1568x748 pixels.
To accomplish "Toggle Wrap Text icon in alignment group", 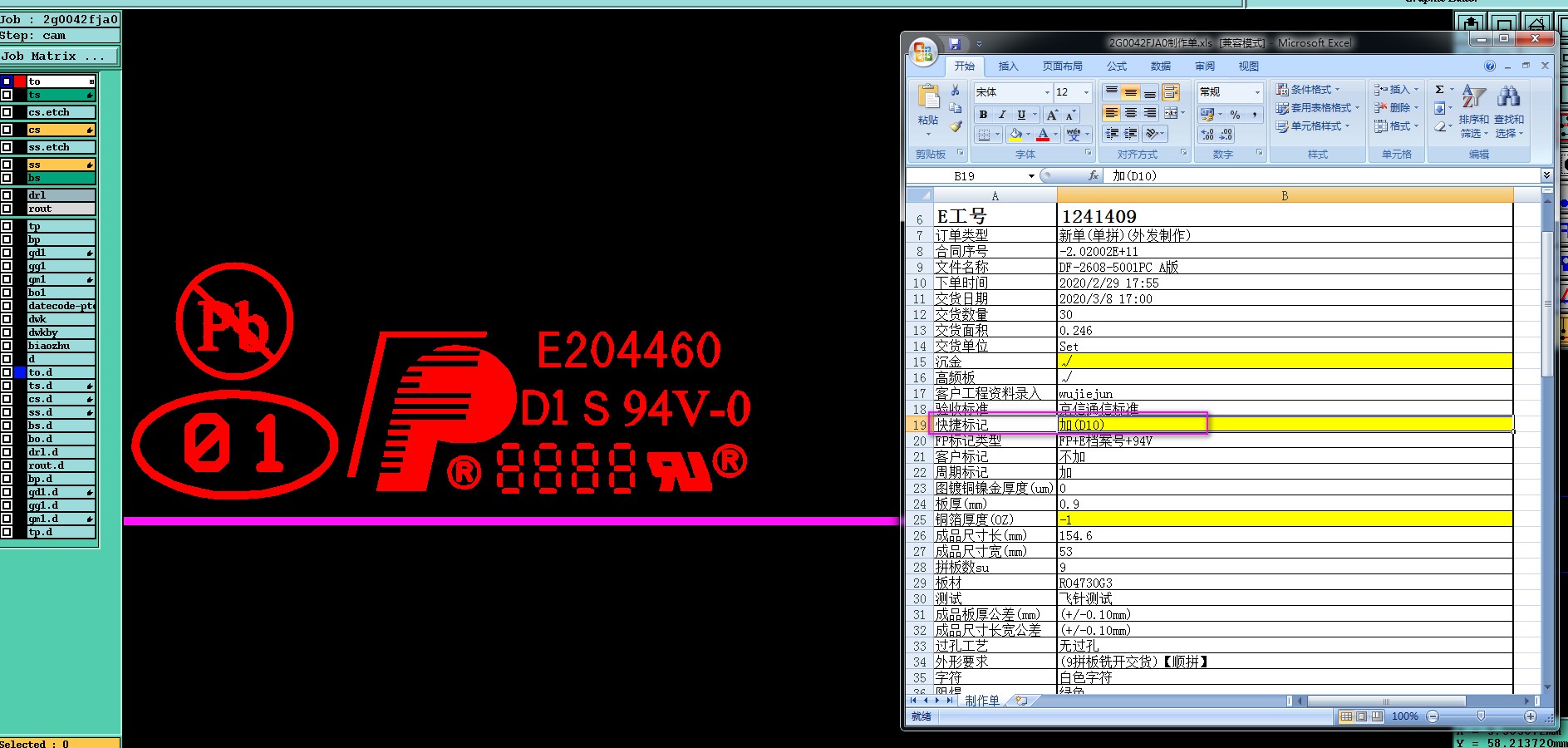I will (x=1171, y=91).
